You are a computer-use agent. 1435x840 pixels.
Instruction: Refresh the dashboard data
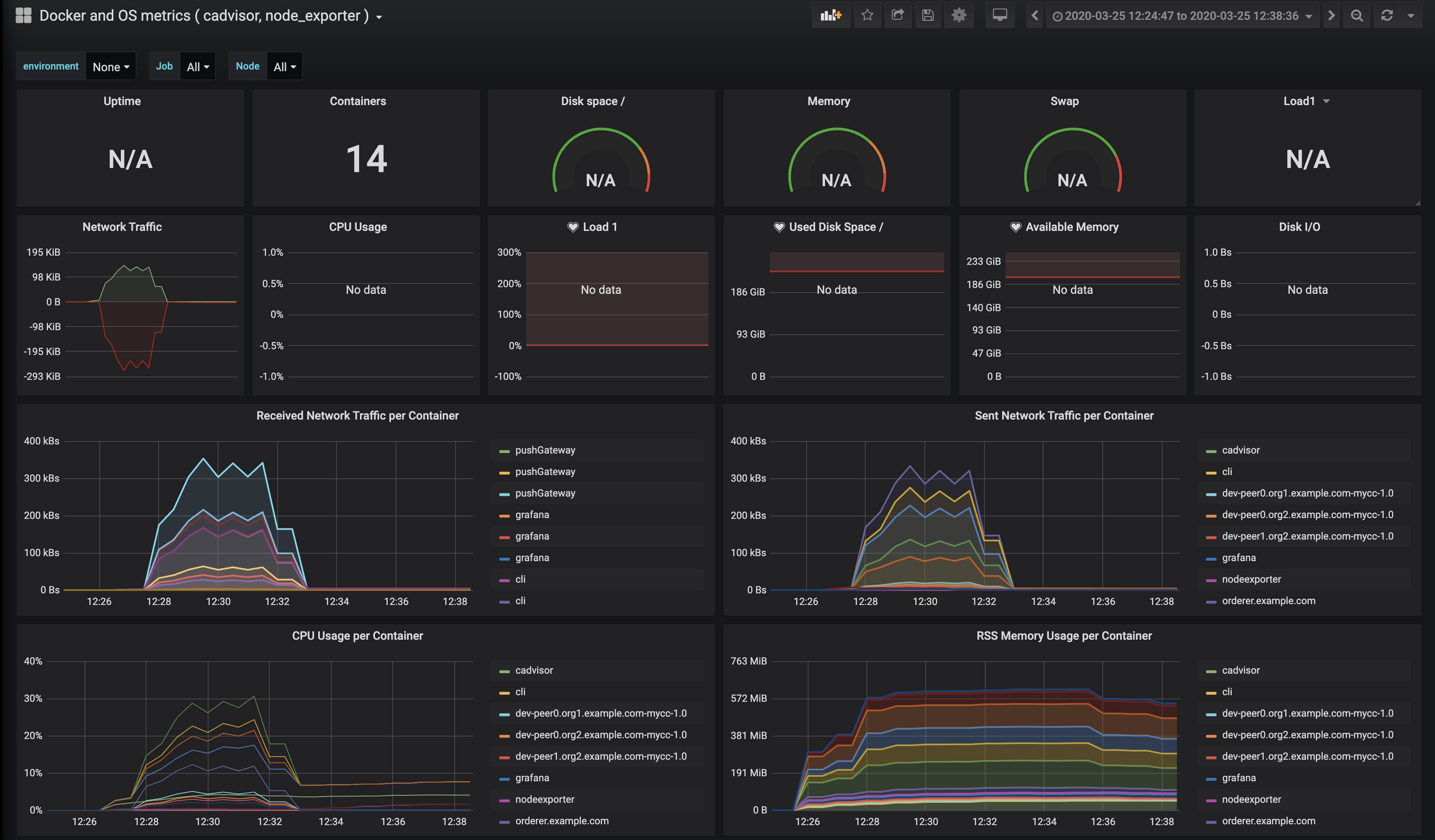point(1386,15)
